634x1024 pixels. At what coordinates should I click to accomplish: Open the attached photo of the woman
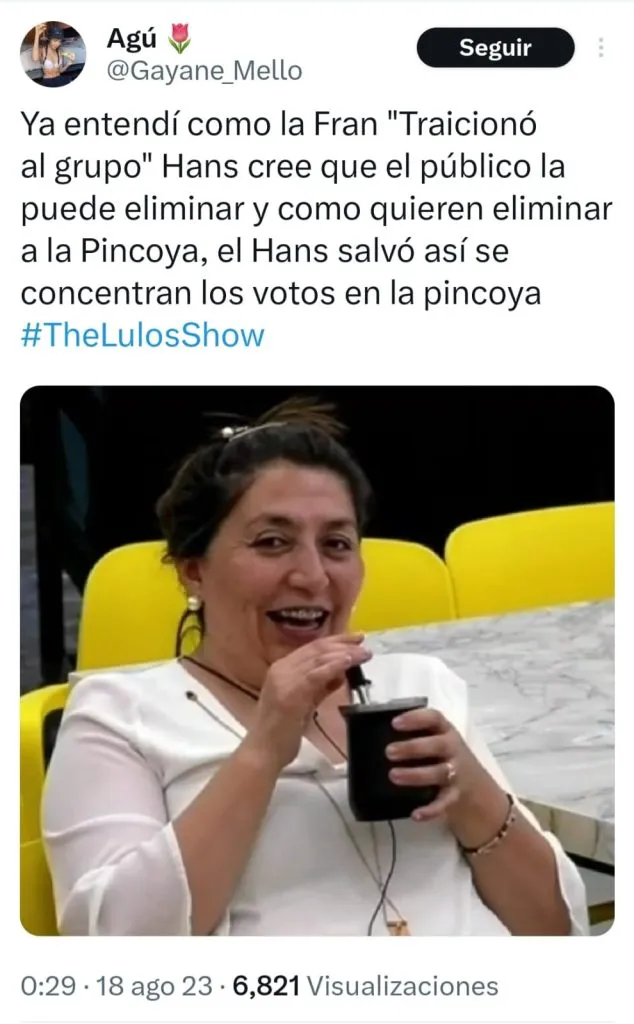pyautogui.click(x=317, y=660)
